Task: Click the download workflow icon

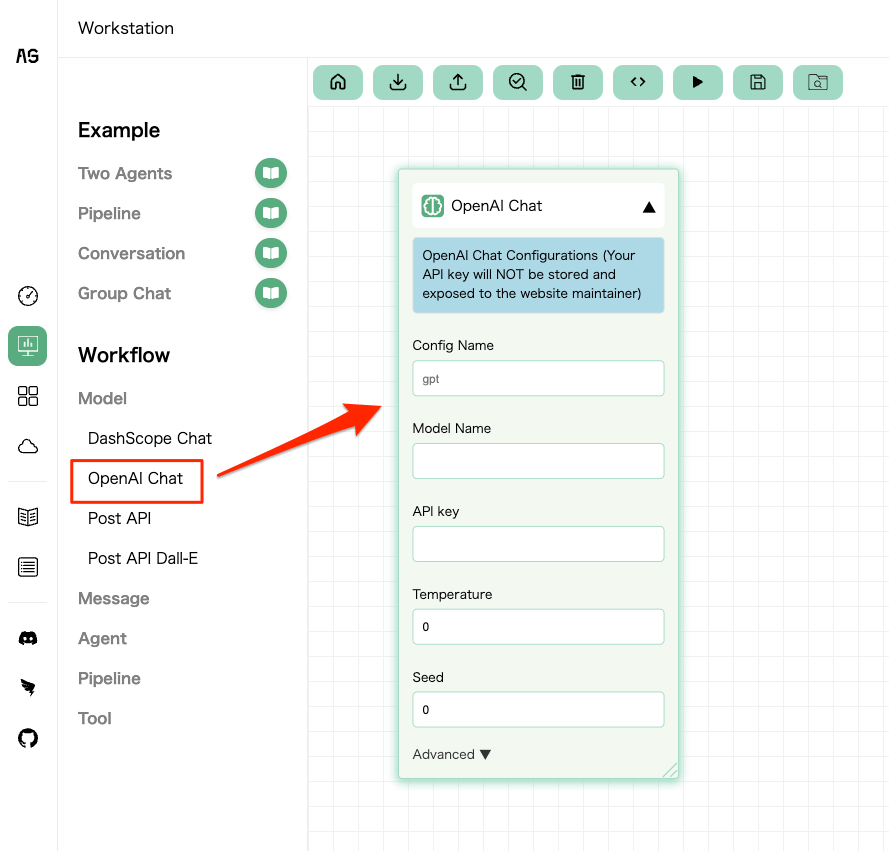Action: [398, 82]
